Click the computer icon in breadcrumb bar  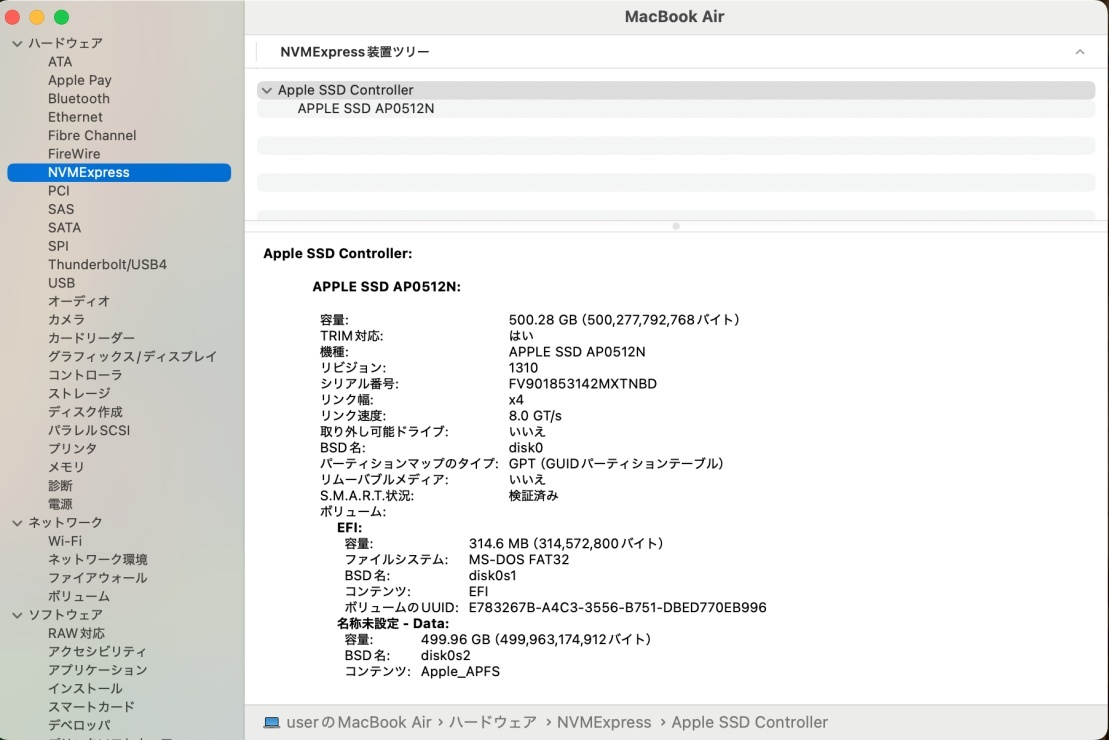[x=271, y=722]
